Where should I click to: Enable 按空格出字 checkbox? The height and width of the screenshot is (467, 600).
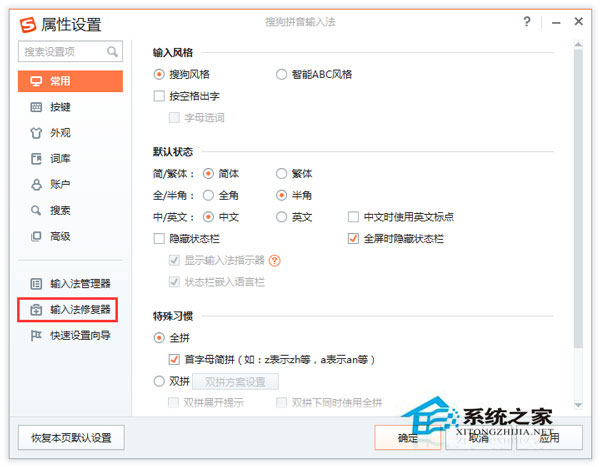point(159,96)
